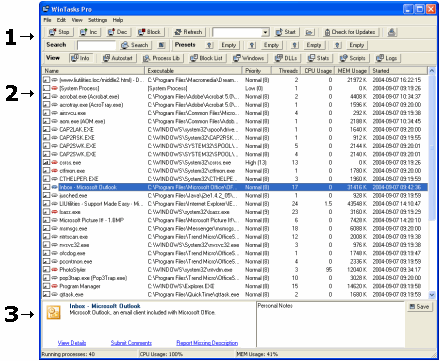The image size is (440, 361).
Task: Open the Help menu
Action: (118, 20)
